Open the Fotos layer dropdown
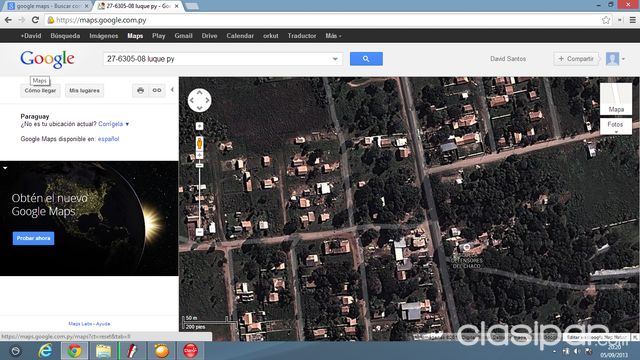Image resolution: width=640 pixels, height=360 pixels. (x=616, y=126)
